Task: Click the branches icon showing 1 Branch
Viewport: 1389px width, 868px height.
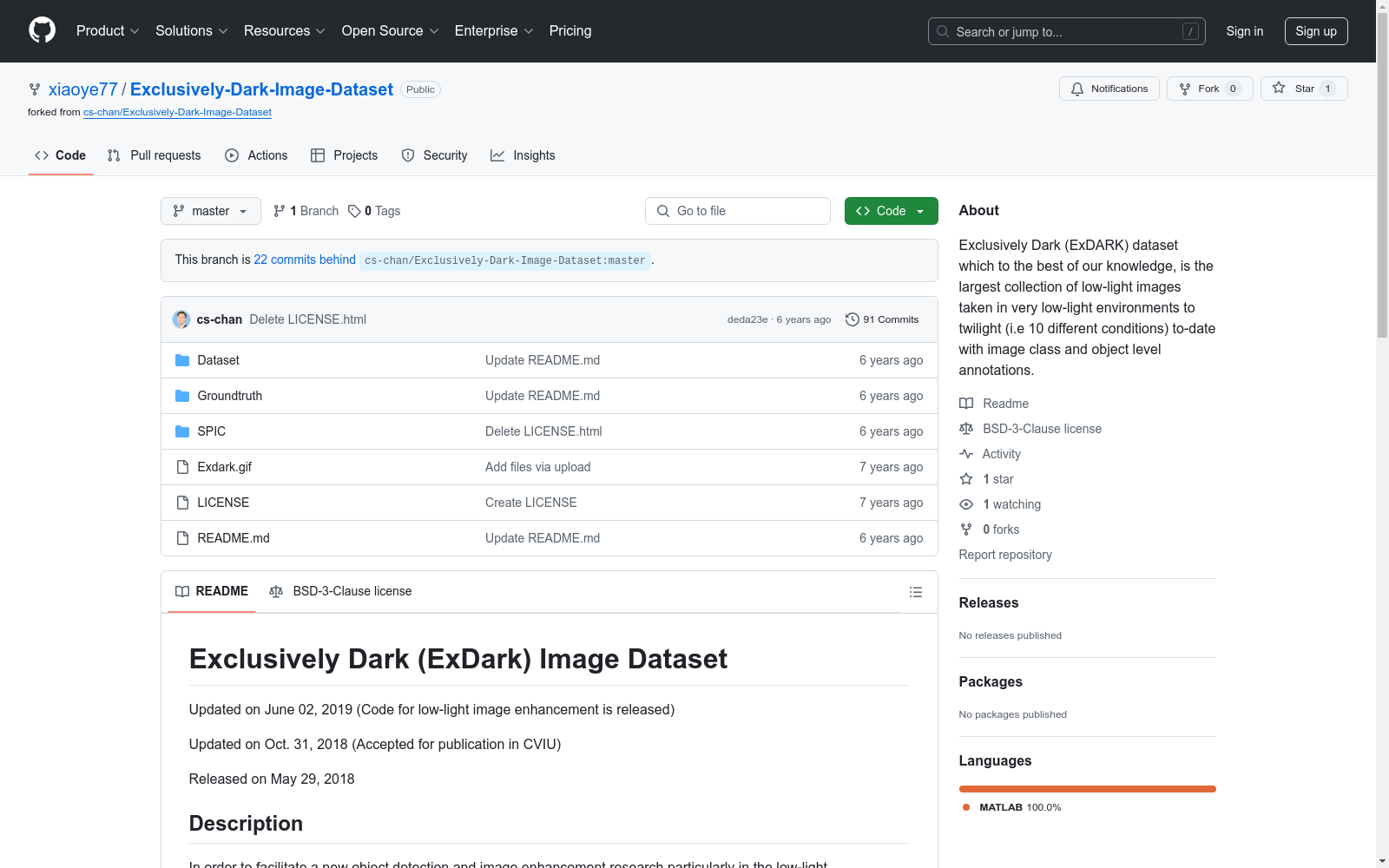Action: click(280, 211)
